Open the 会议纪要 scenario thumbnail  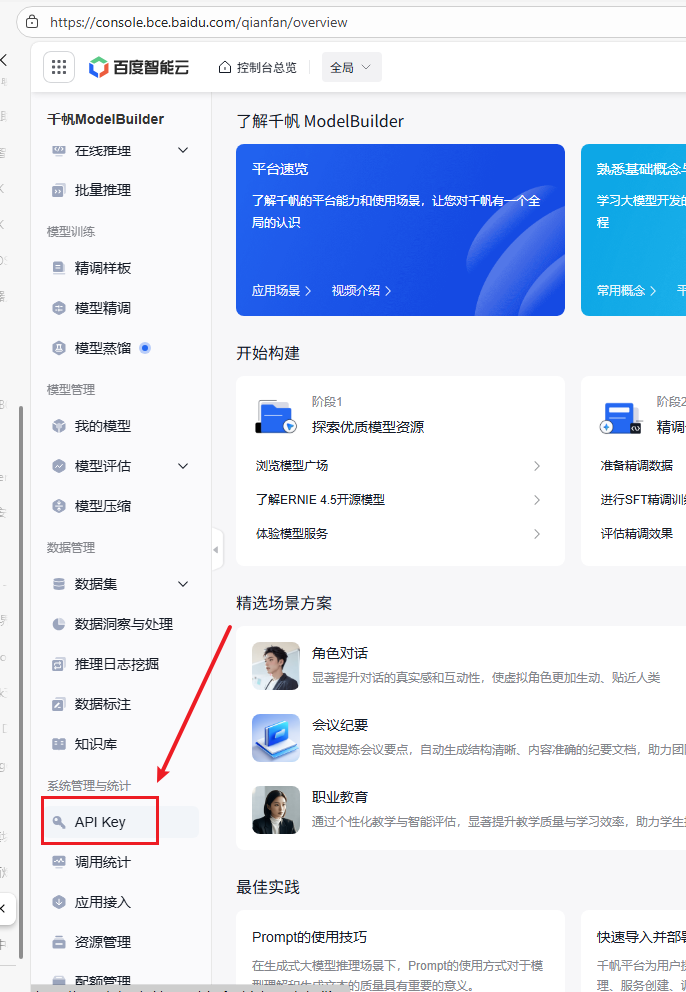coord(276,738)
